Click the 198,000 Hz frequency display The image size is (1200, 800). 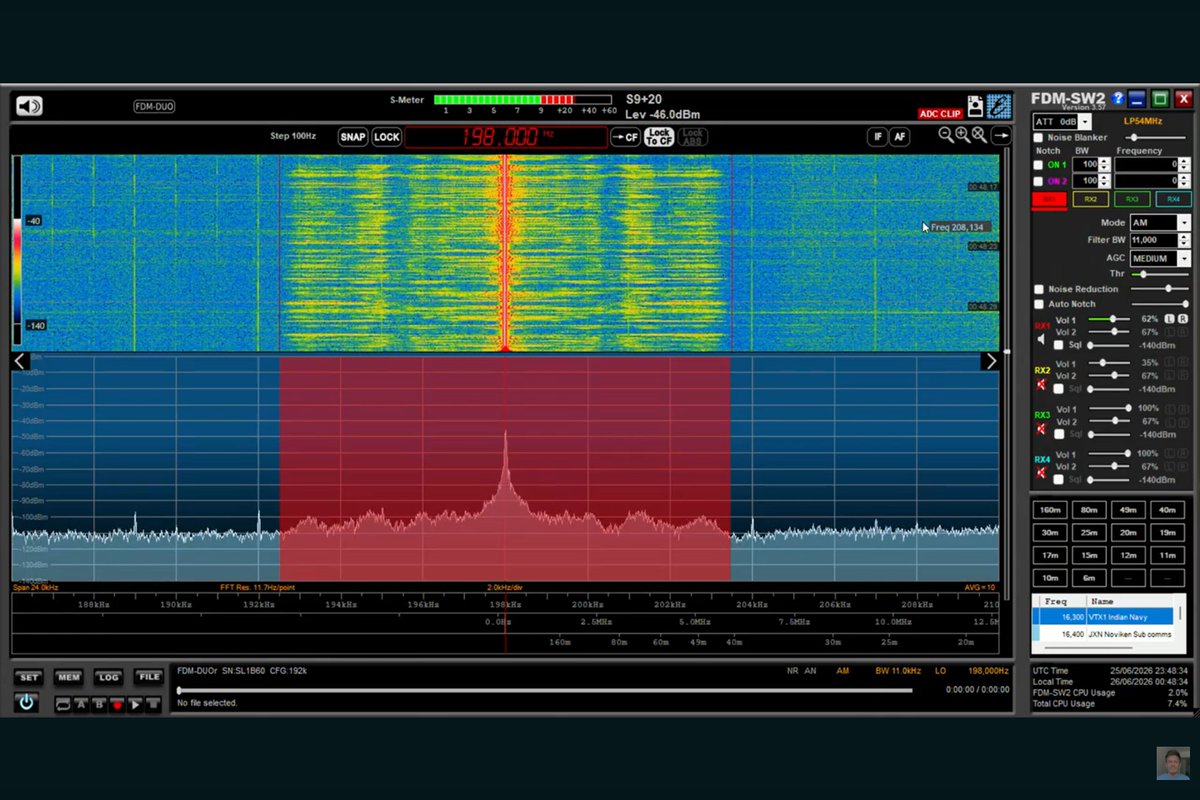[x=506, y=137]
